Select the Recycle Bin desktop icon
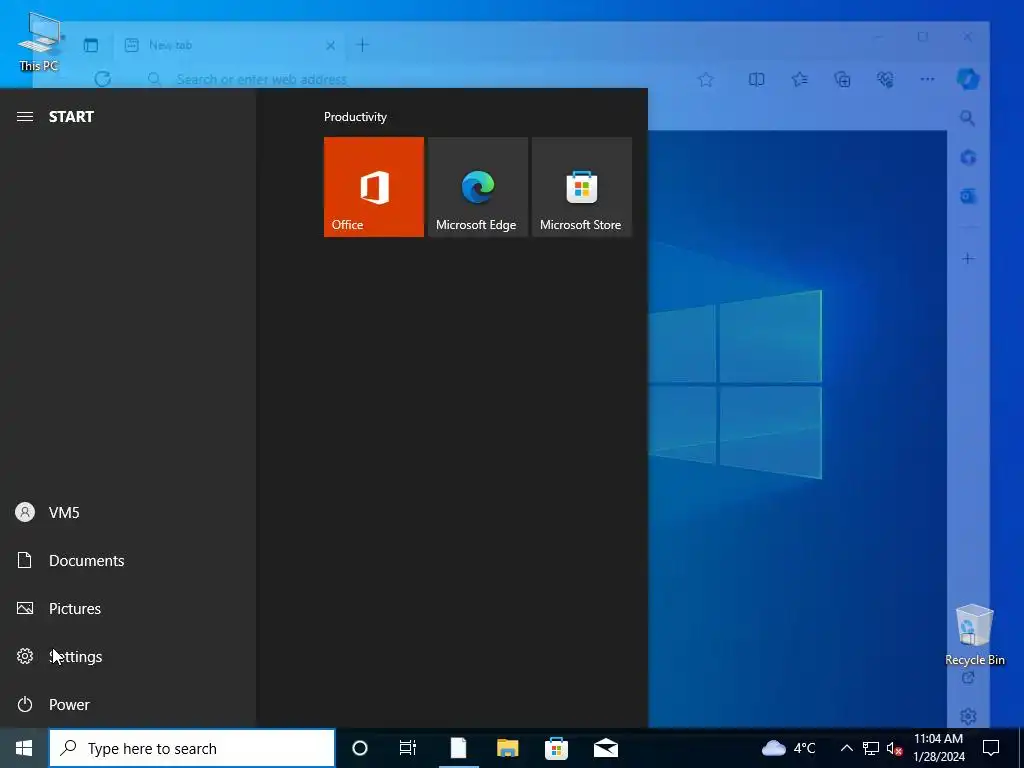The width and height of the screenshot is (1024, 768). tap(974, 635)
